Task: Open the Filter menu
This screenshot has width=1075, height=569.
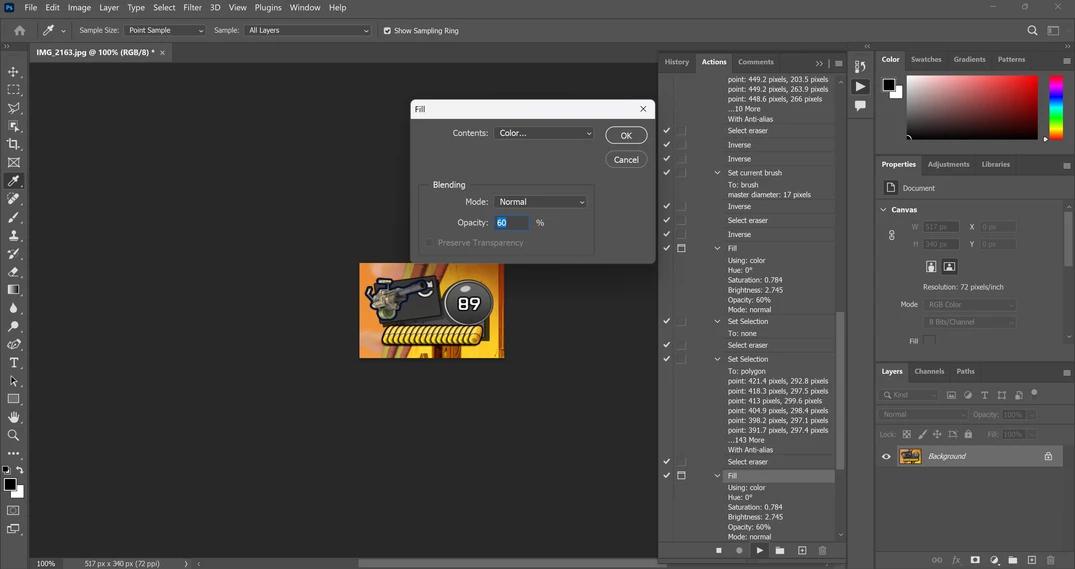Action: click(x=192, y=7)
